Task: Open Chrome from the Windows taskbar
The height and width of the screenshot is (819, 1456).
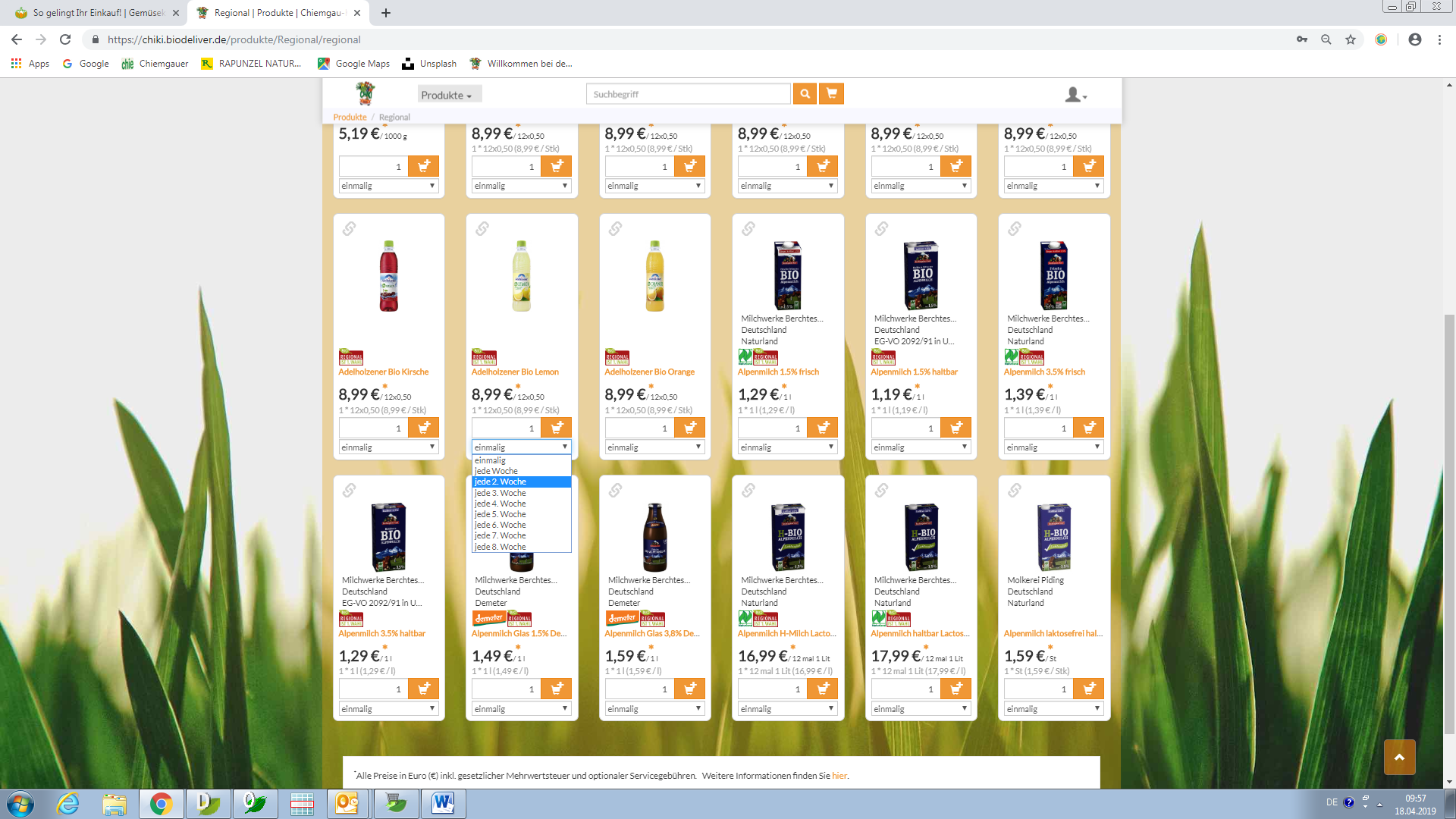Action: 161,804
